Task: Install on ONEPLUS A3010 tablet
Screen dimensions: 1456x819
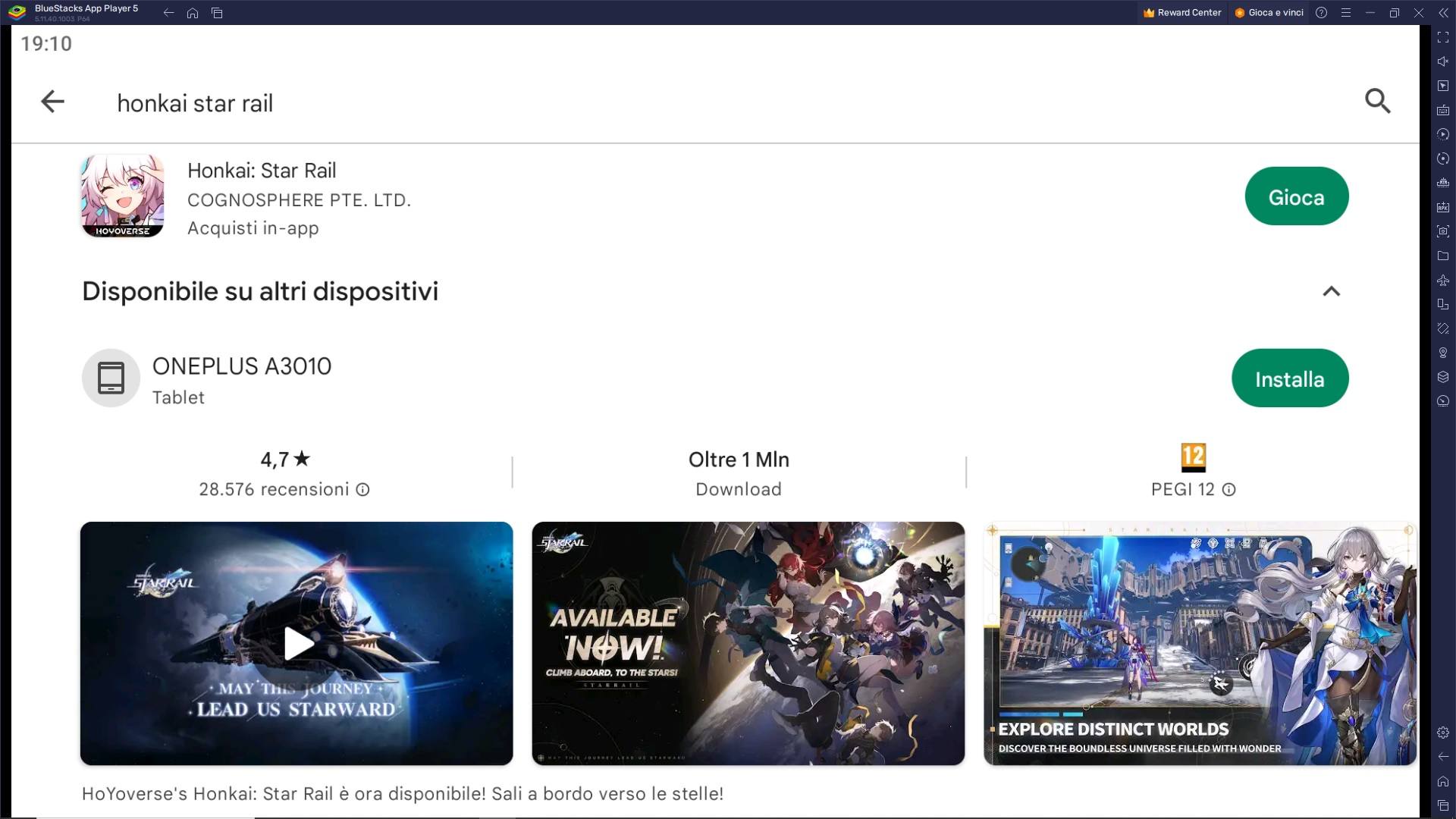Action: coord(1290,378)
